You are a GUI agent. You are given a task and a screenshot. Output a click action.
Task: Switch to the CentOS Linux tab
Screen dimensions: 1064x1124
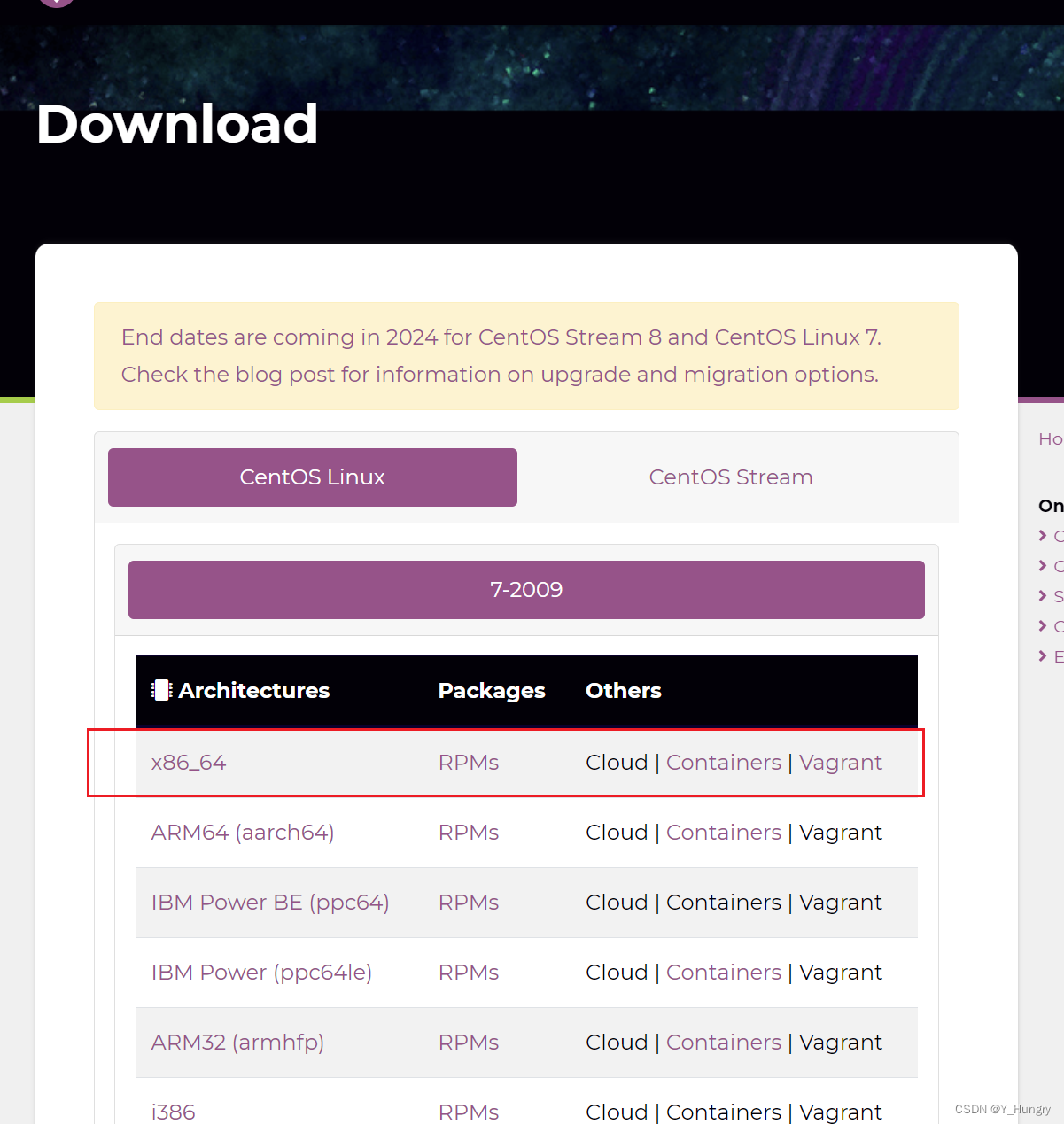pyautogui.click(x=313, y=477)
